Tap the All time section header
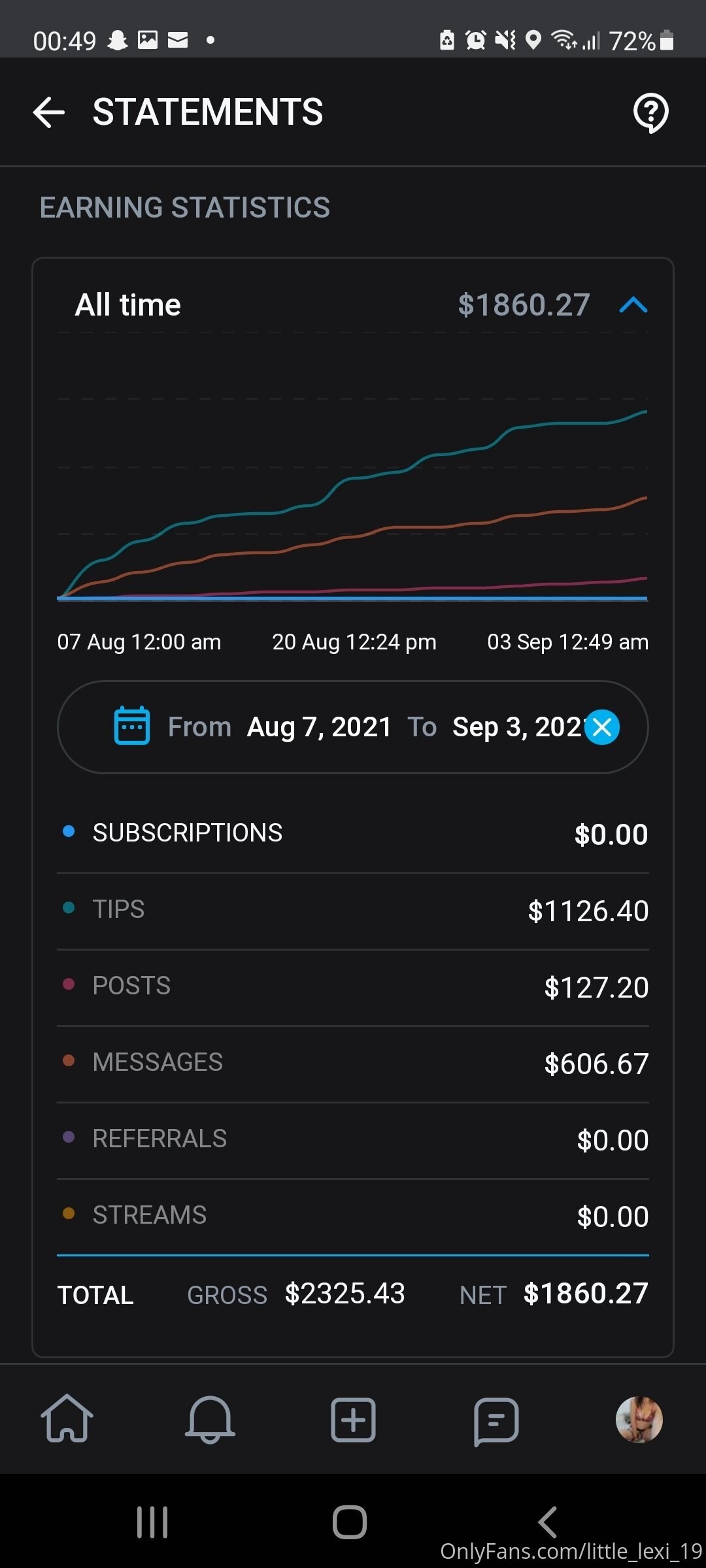The width and height of the screenshot is (706, 1568). click(x=128, y=305)
